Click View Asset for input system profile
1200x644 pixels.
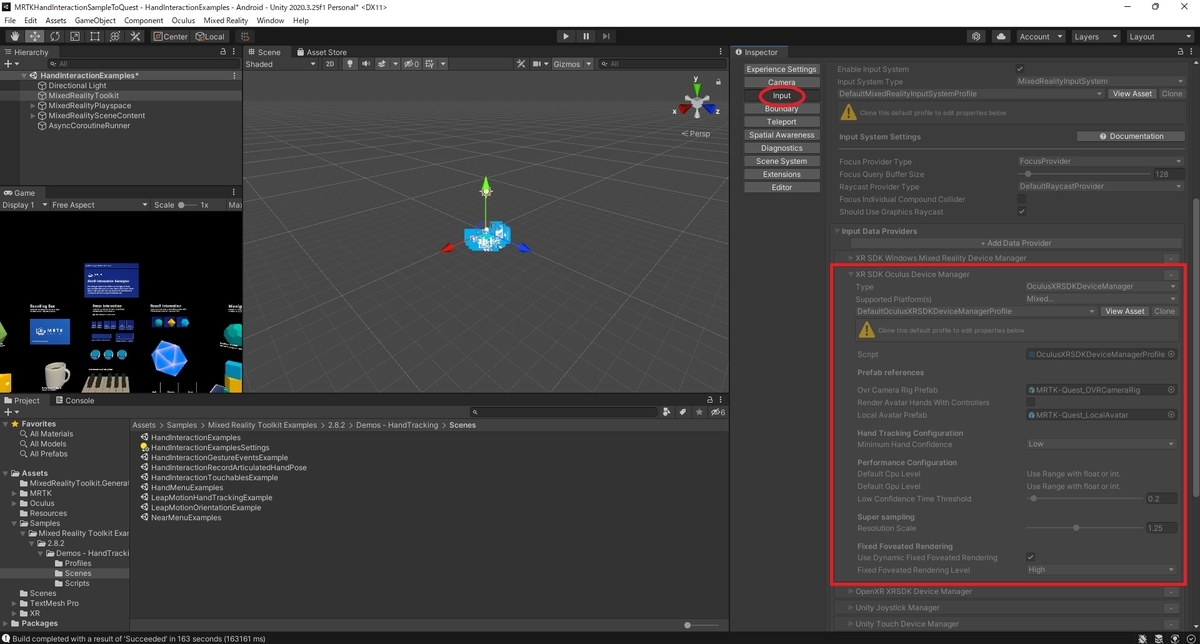[x=1132, y=94]
